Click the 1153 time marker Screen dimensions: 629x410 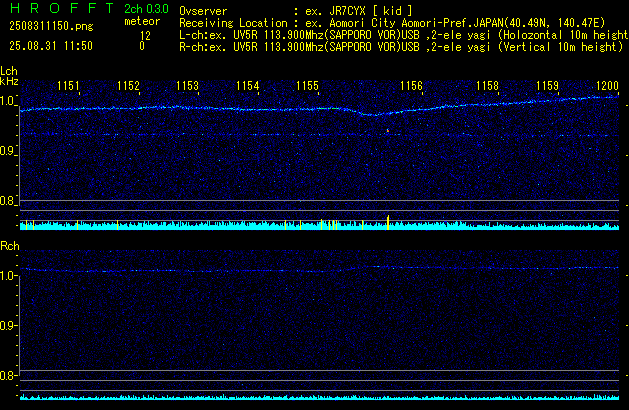point(187,86)
